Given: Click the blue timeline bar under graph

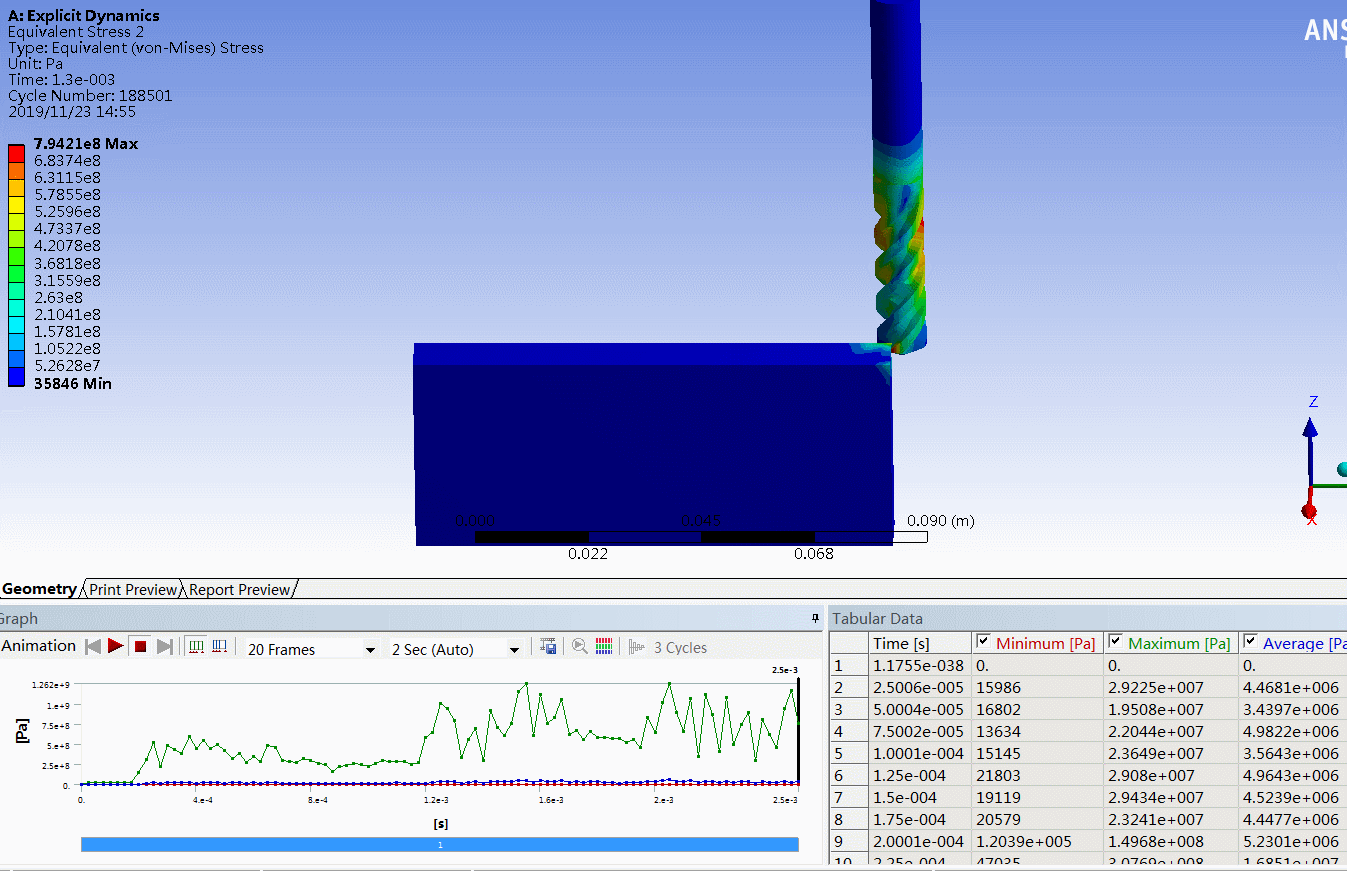Looking at the screenshot, I should (x=439, y=845).
